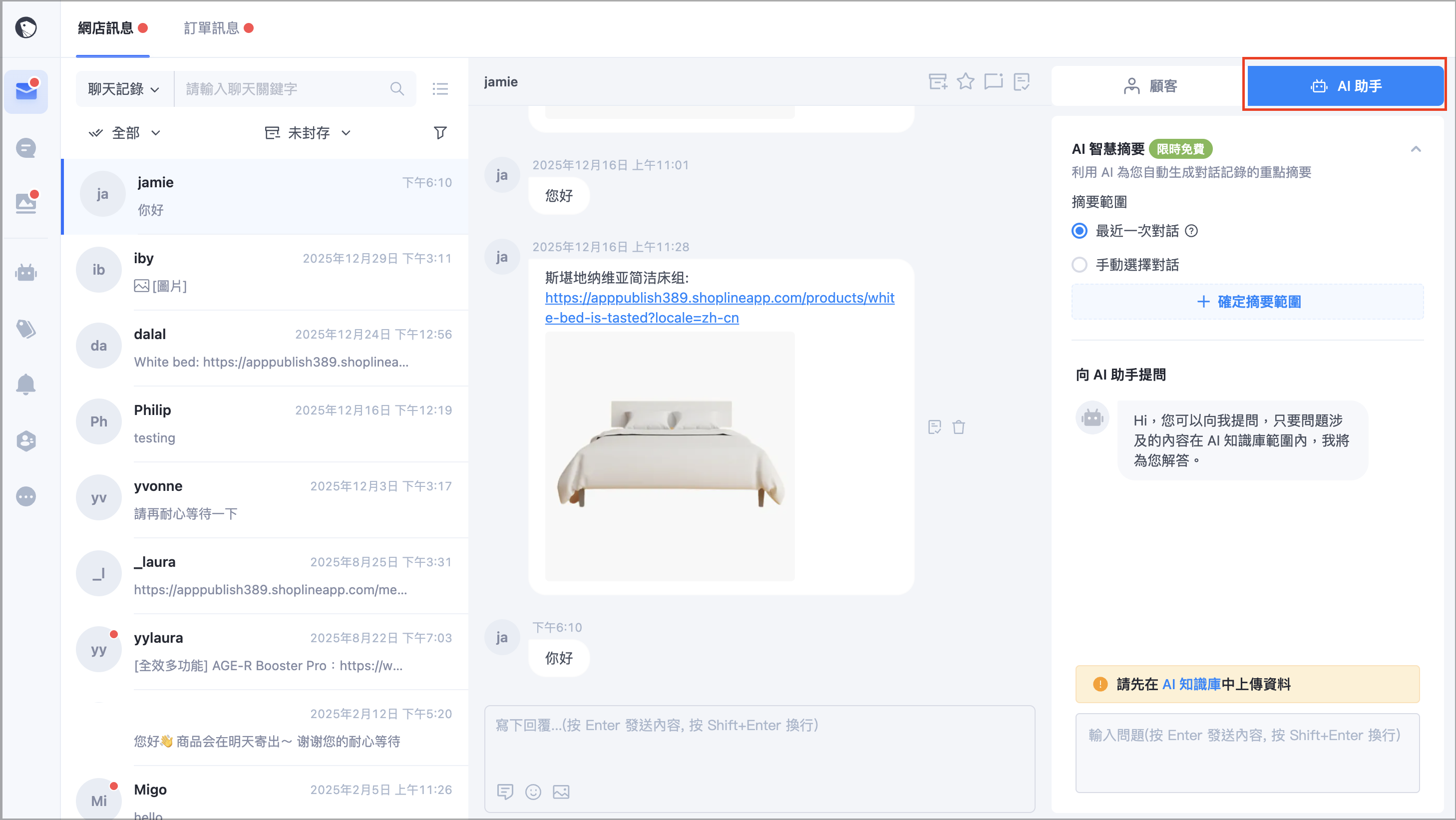Open yvonne conversation in list
This screenshot has width=1456, height=820.
coord(266,499)
